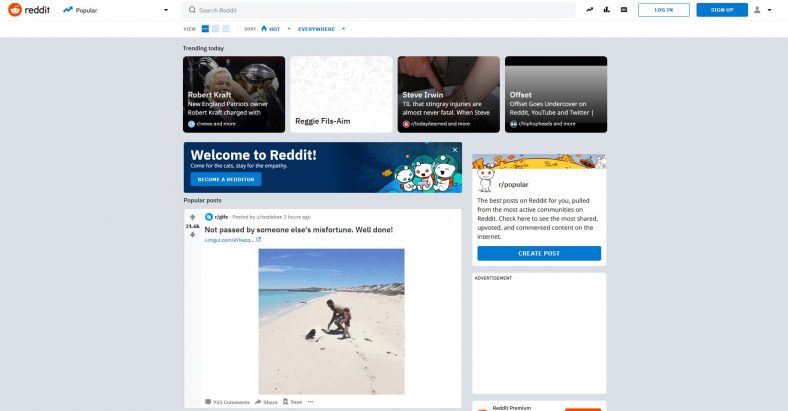Open the captioned video icon in header

tap(624, 10)
